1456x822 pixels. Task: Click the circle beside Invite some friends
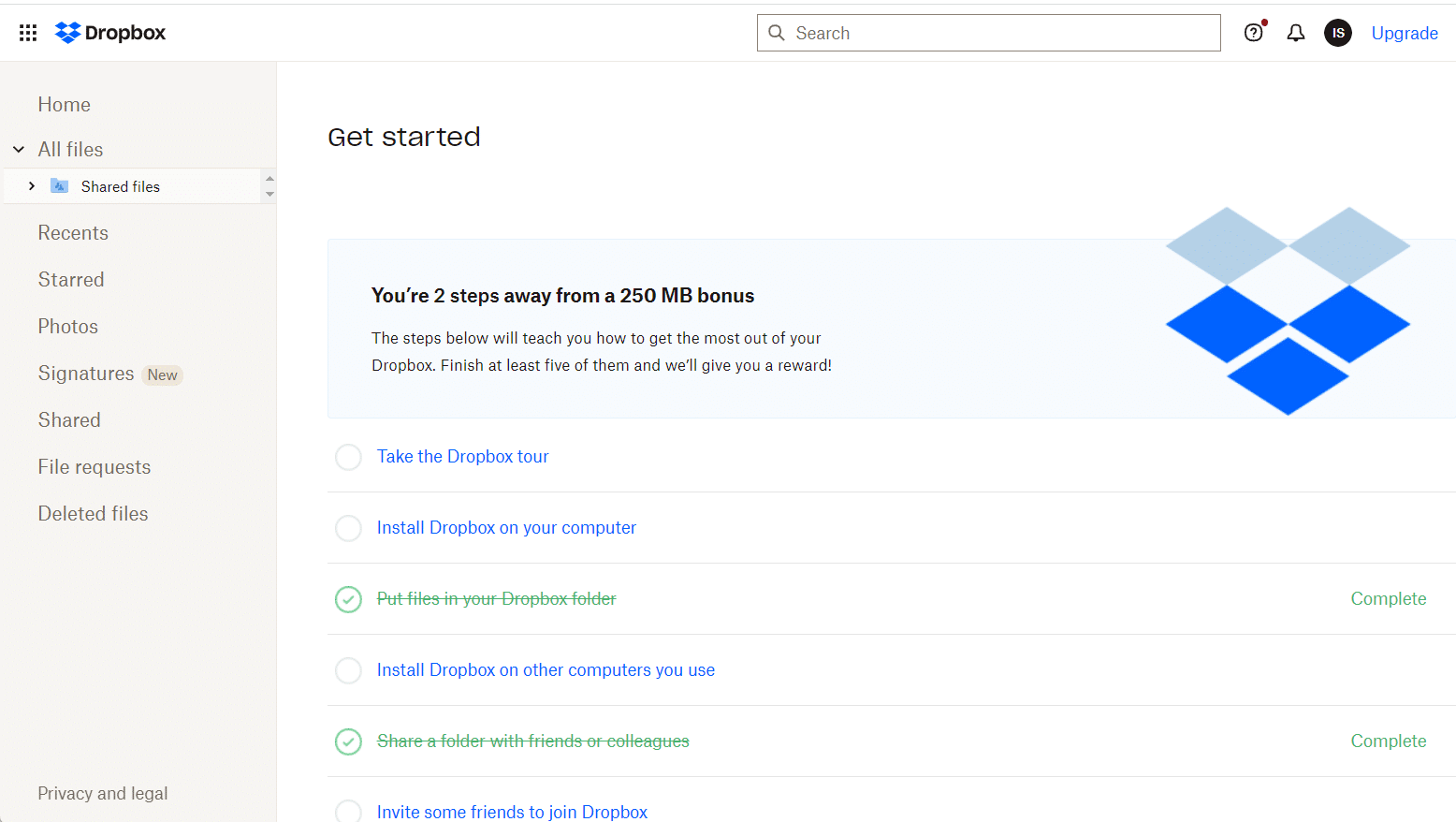(348, 811)
